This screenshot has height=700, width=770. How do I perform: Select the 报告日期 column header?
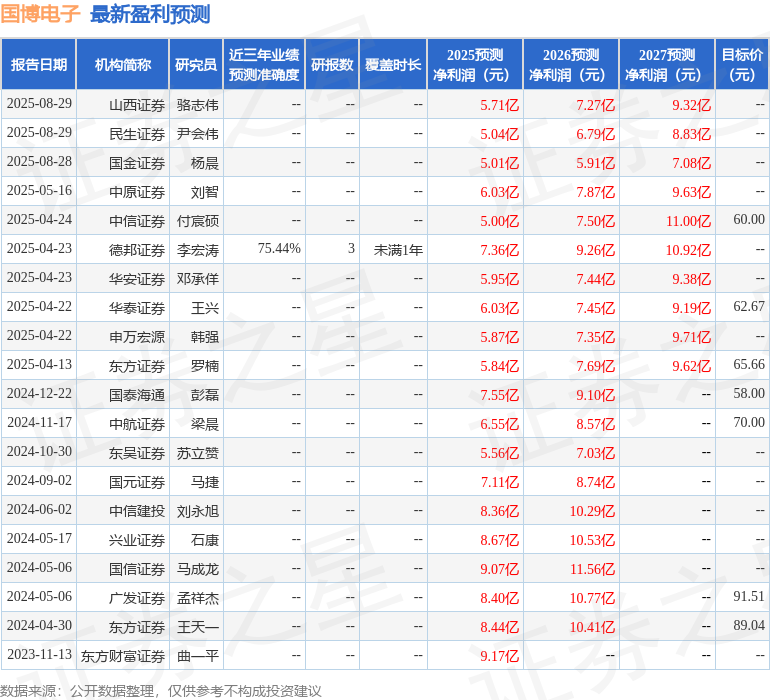[39, 65]
